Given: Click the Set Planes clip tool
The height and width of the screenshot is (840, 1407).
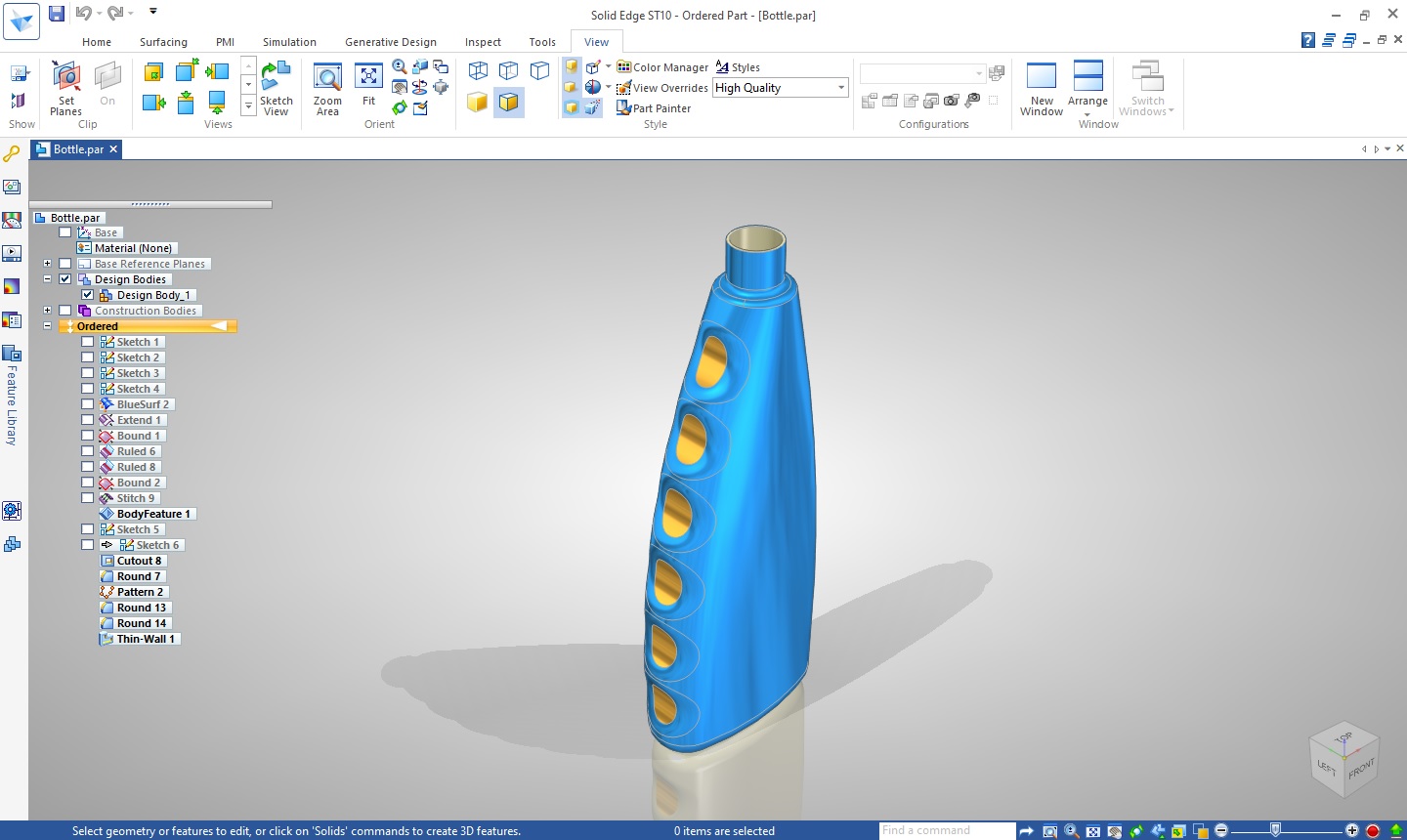Looking at the screenshot, I should [x=65, y=88].
